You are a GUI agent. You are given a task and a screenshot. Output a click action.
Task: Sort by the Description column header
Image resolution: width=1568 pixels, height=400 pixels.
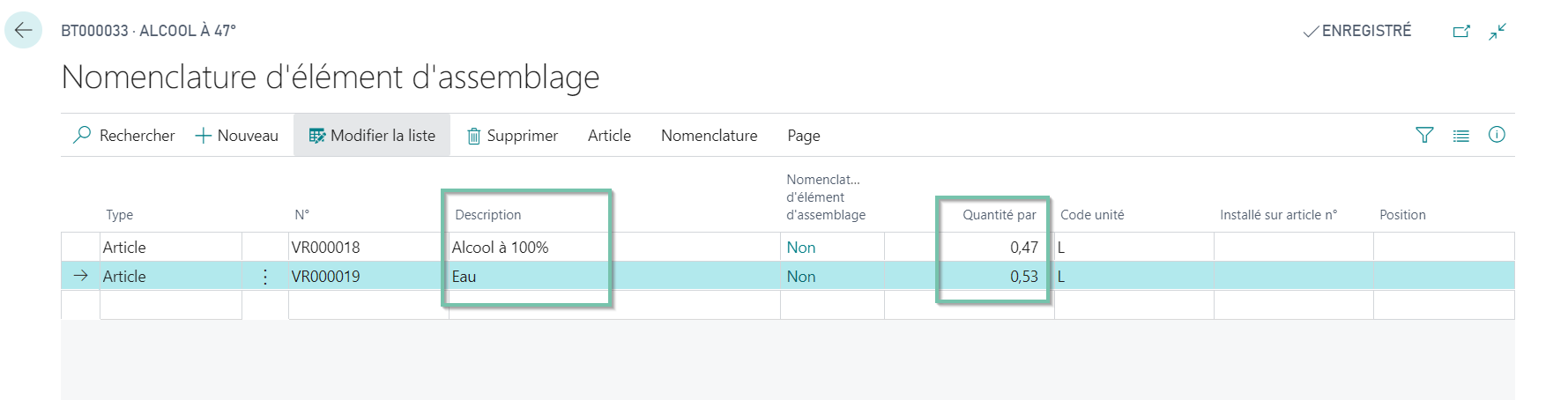point(487,215)
